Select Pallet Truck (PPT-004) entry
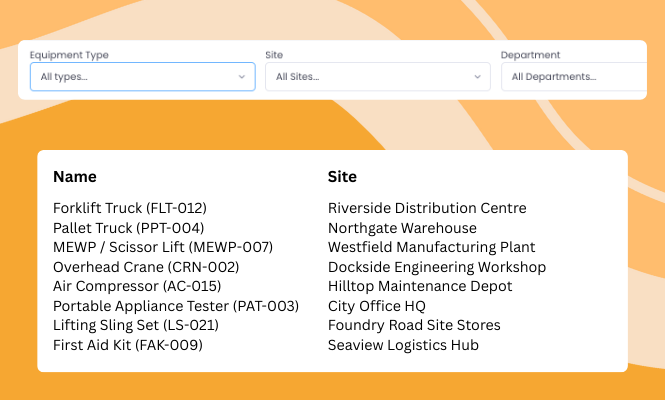 [127, 228]
